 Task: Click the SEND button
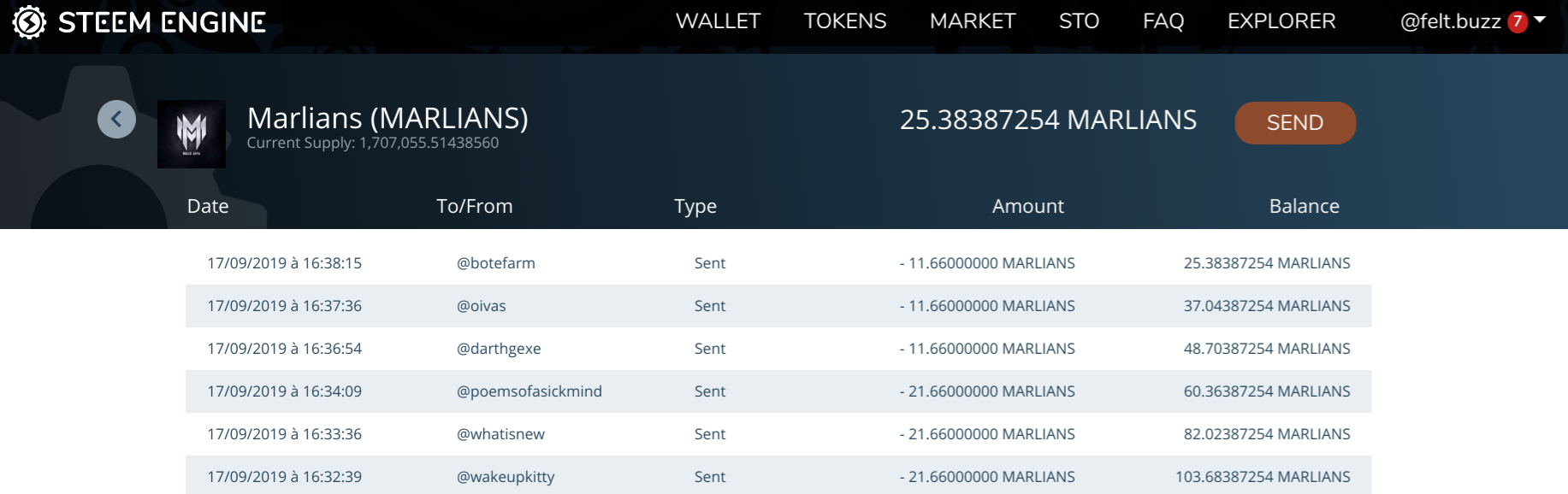(x=1295, y=123)
